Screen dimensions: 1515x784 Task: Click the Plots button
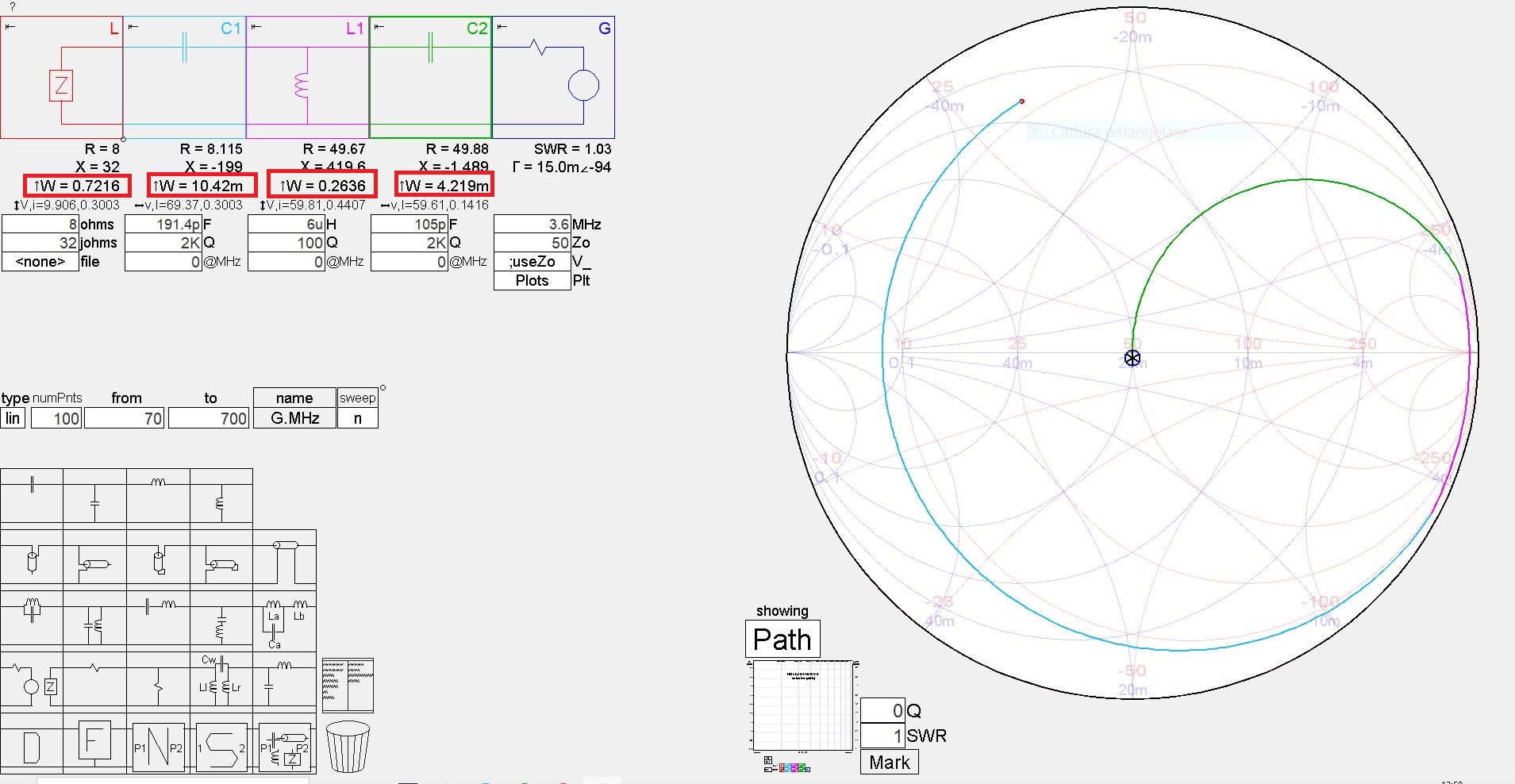click(x=532, y=280)
